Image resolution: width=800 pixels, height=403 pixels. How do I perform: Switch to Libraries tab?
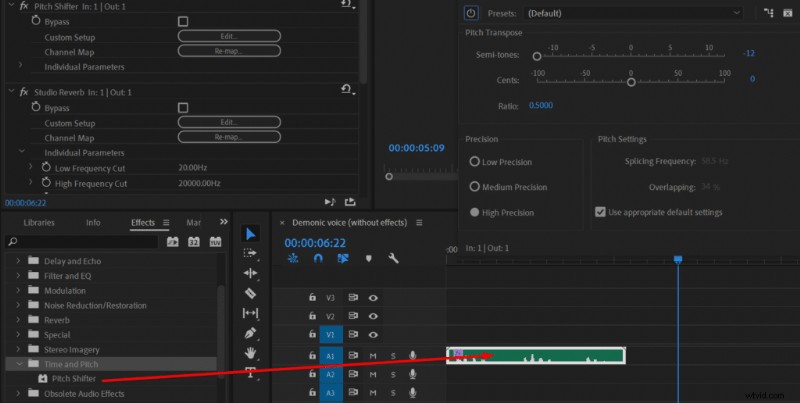pos(39,222)
